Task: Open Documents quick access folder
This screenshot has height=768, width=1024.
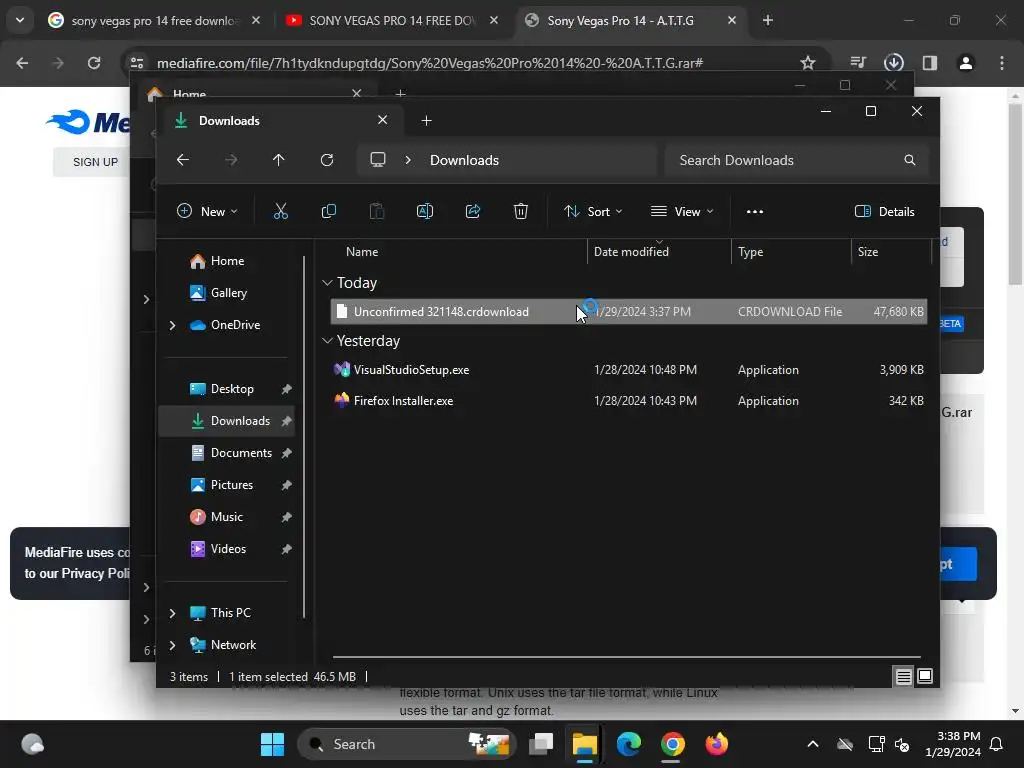Action: 226,453
